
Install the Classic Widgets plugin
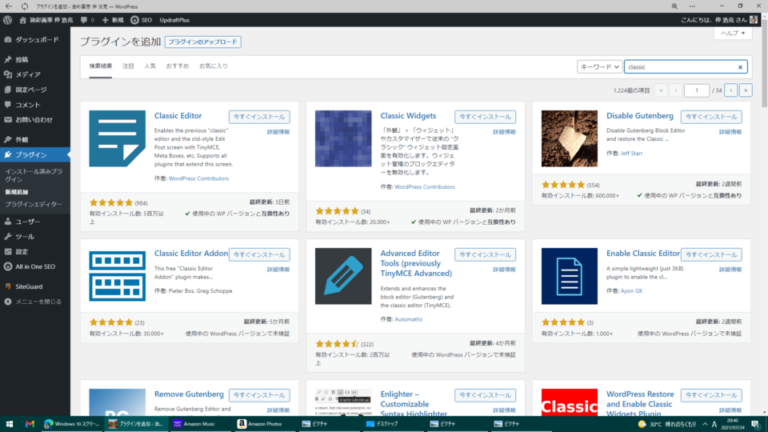485,117
